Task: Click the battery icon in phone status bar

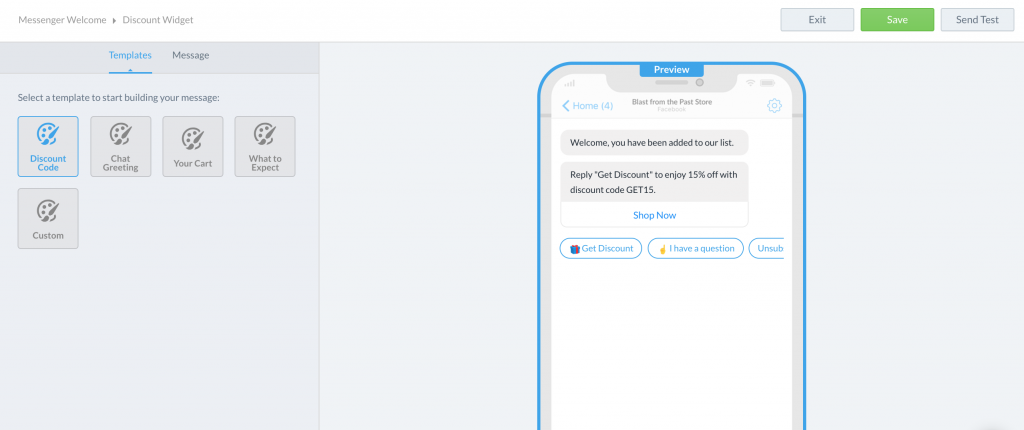Action: (x=767, y=83)
